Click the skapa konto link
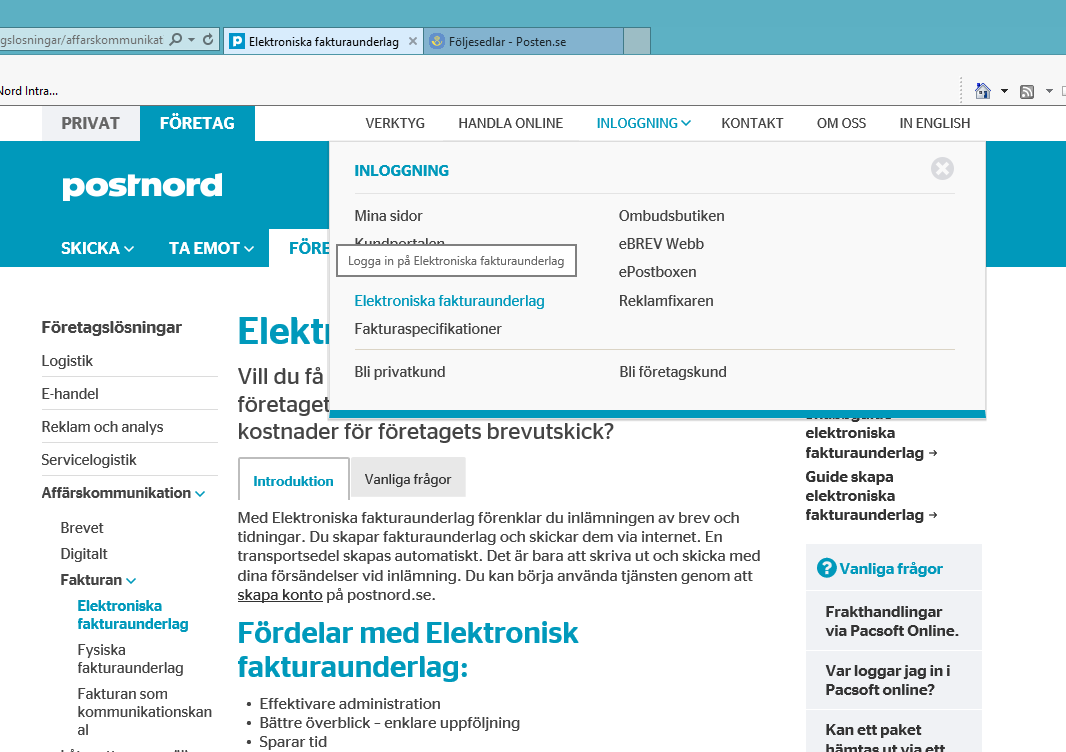Screen dimensions: 1066x752 coord(280,595)
